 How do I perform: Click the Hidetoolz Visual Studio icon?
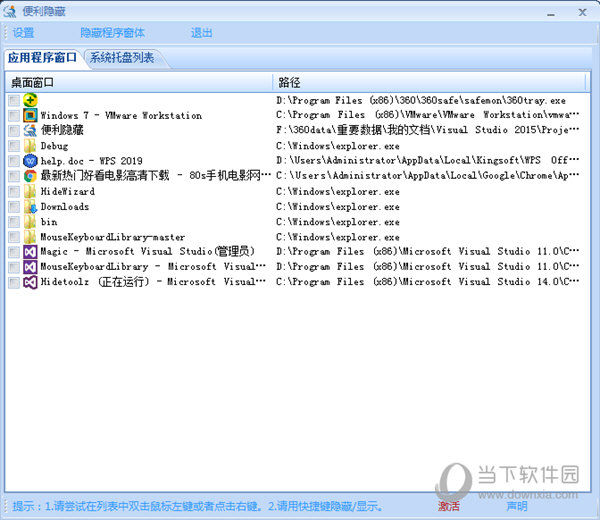click(x=30, y=282)
